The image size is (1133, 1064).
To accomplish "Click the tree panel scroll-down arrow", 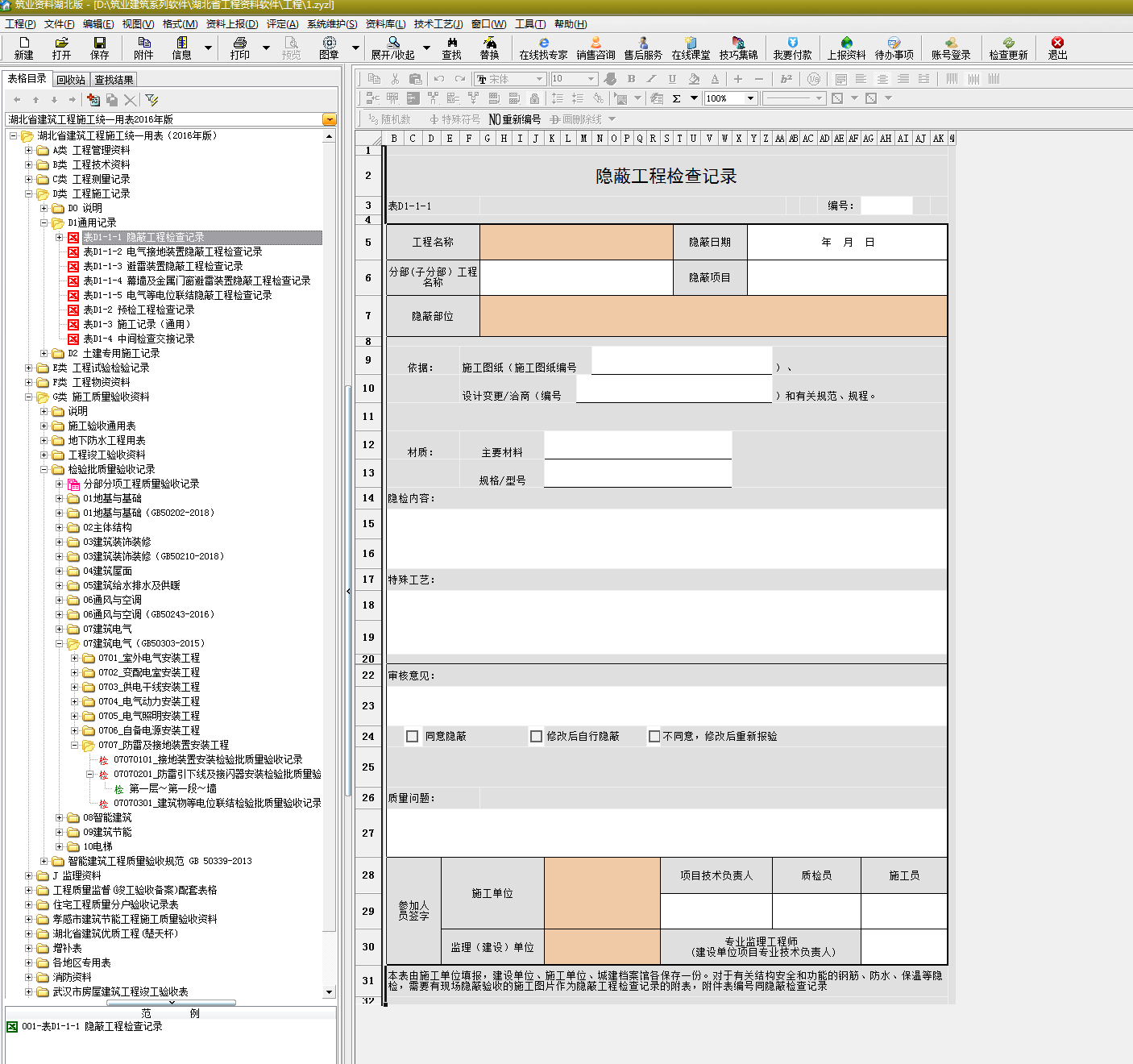I will 329,992.
